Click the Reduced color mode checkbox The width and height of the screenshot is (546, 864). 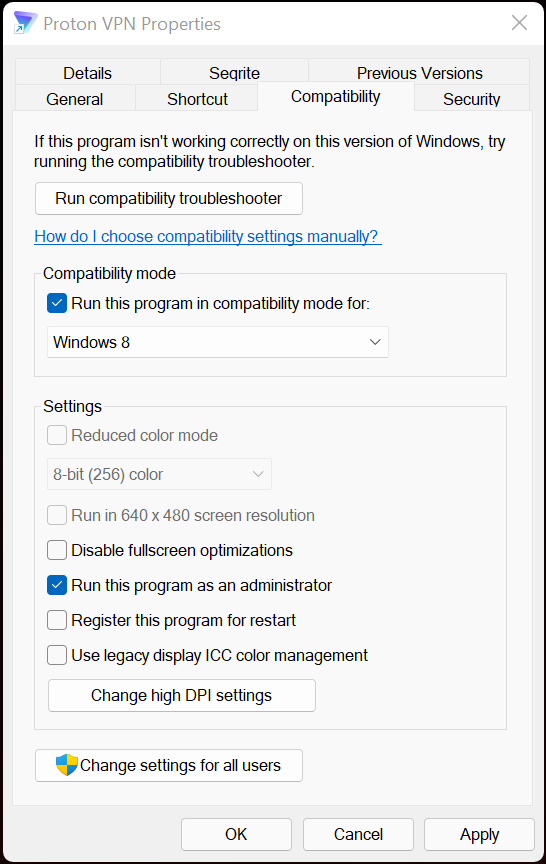57,435
